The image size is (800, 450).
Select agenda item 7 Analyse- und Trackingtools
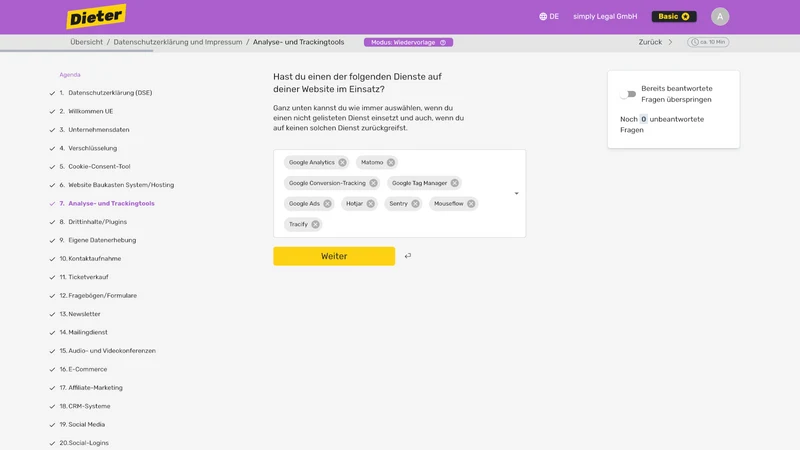pyautogui.click(x=107, y=204)
